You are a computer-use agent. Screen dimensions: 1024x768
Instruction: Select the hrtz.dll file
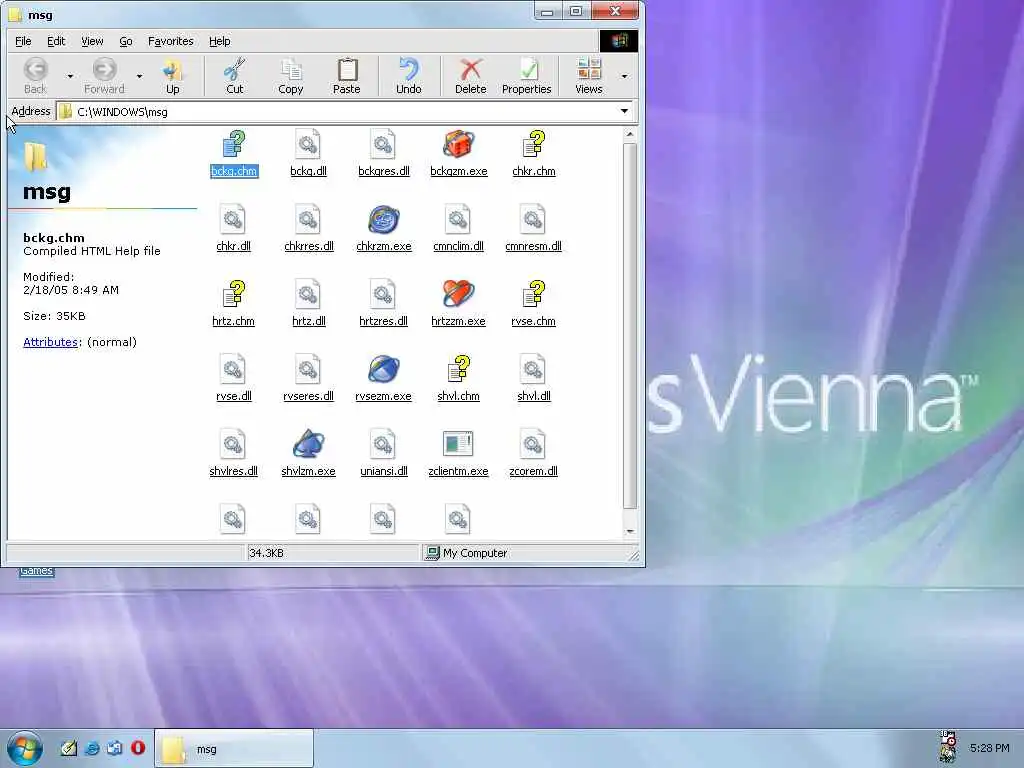[x=308, y=304]
